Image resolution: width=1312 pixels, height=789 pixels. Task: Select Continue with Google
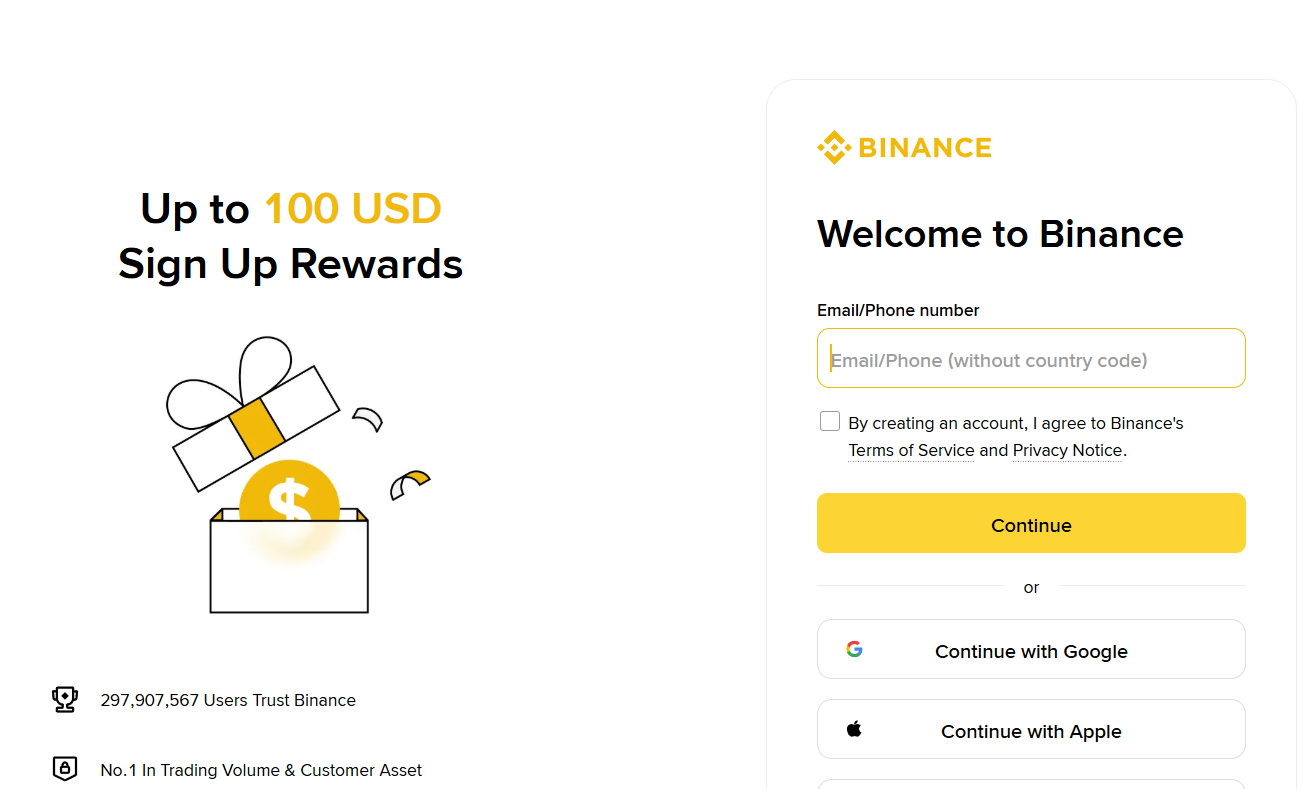tap(1031, 649)
